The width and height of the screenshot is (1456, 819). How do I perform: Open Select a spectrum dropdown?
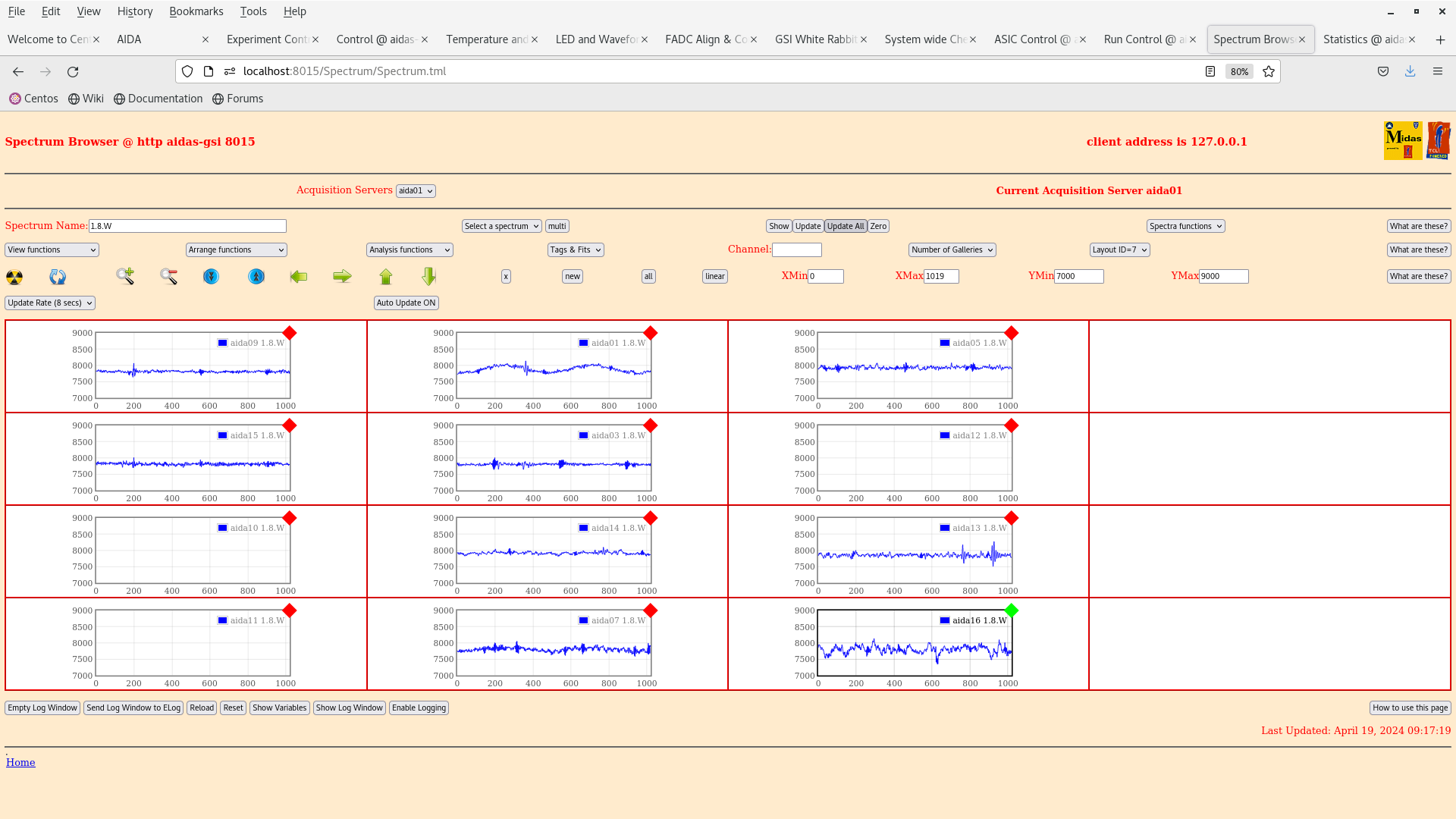(502, 226)
